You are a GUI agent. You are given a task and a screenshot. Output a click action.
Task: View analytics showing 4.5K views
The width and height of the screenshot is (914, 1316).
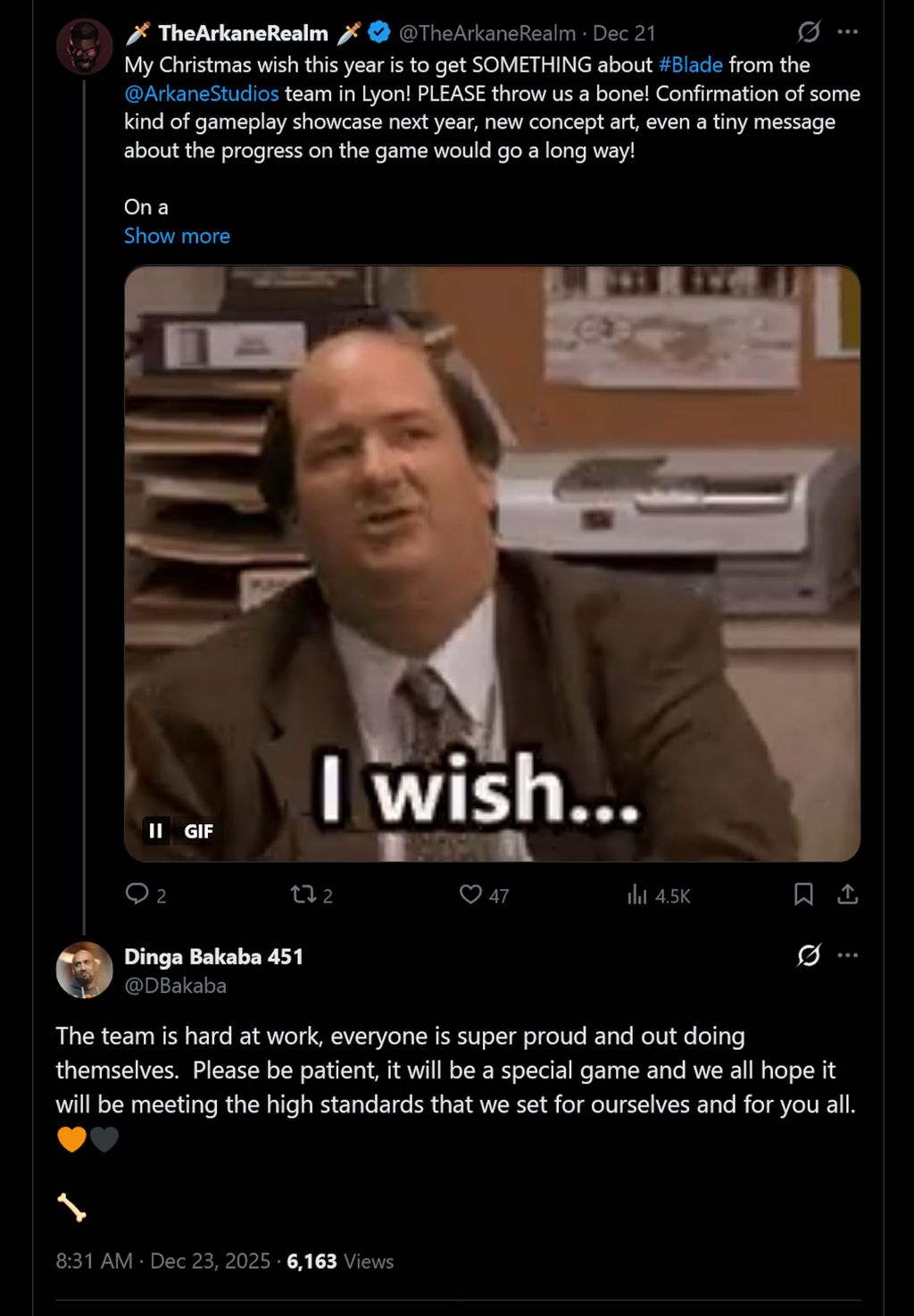point(637,895)
